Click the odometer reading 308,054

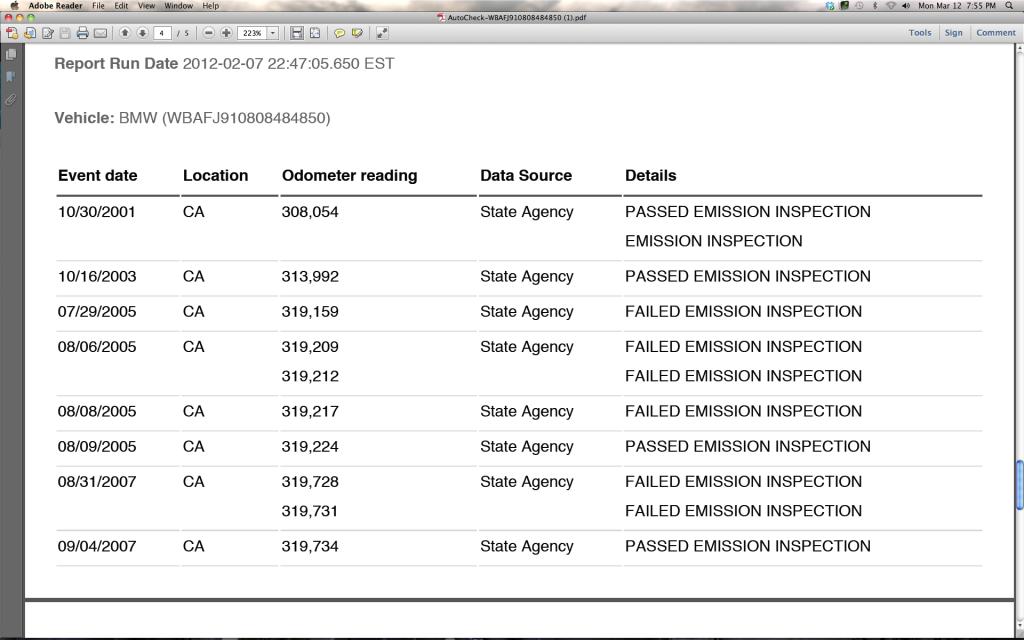coord(310,212)
